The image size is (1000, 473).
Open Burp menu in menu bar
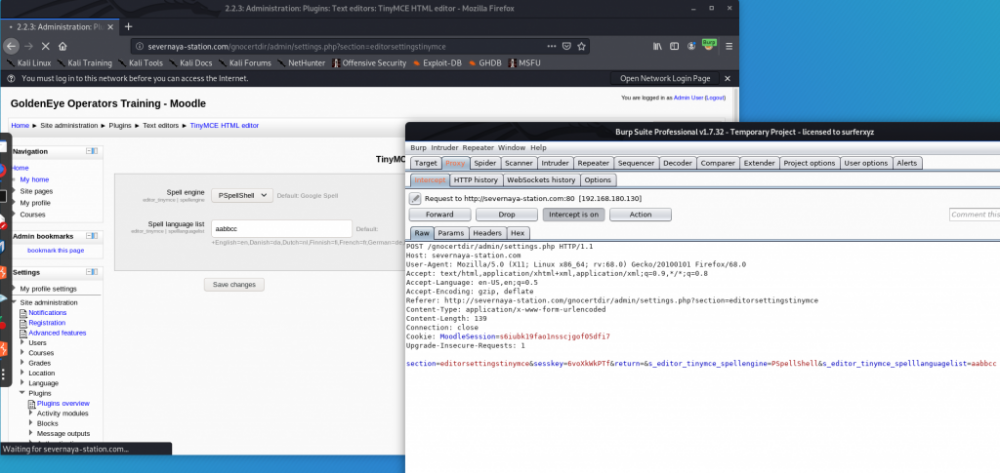(418, 148)
